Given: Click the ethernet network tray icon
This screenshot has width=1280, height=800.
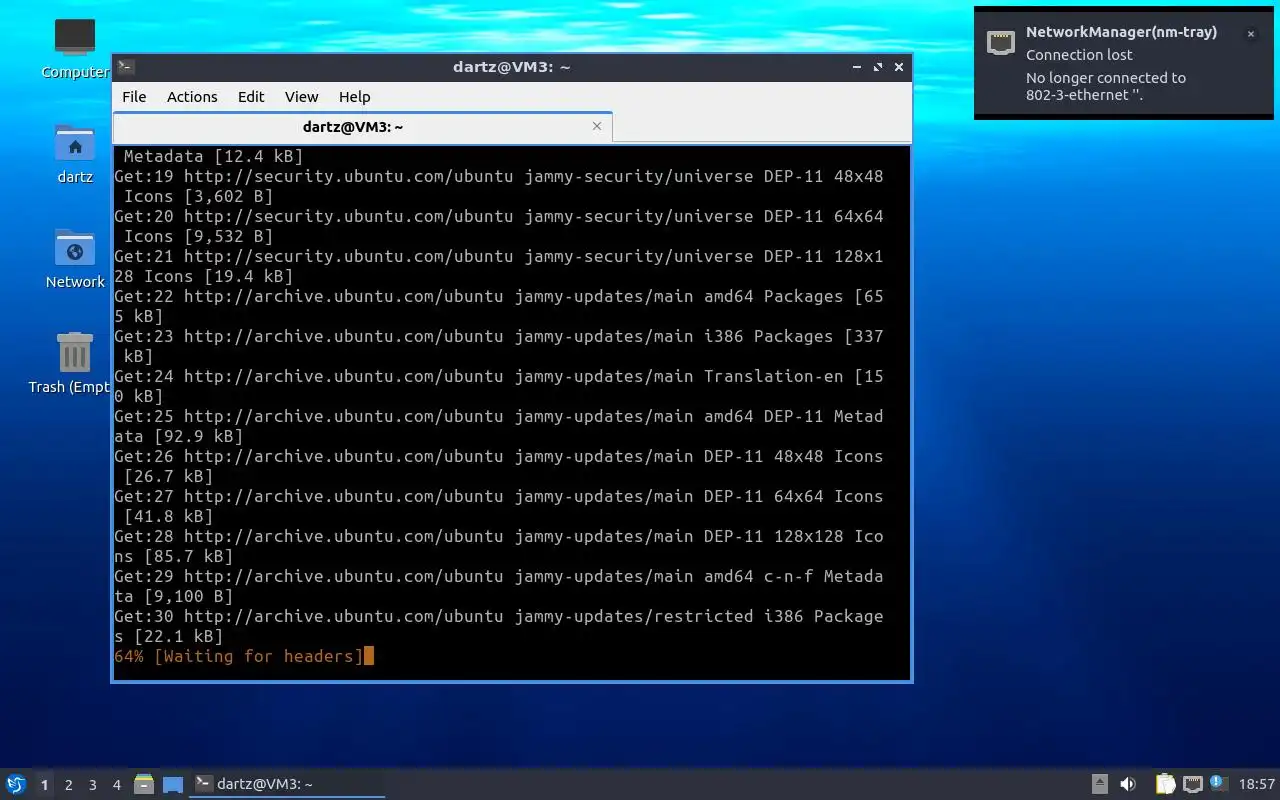Looking at the screenshot, I should [x=1192, y=784].
